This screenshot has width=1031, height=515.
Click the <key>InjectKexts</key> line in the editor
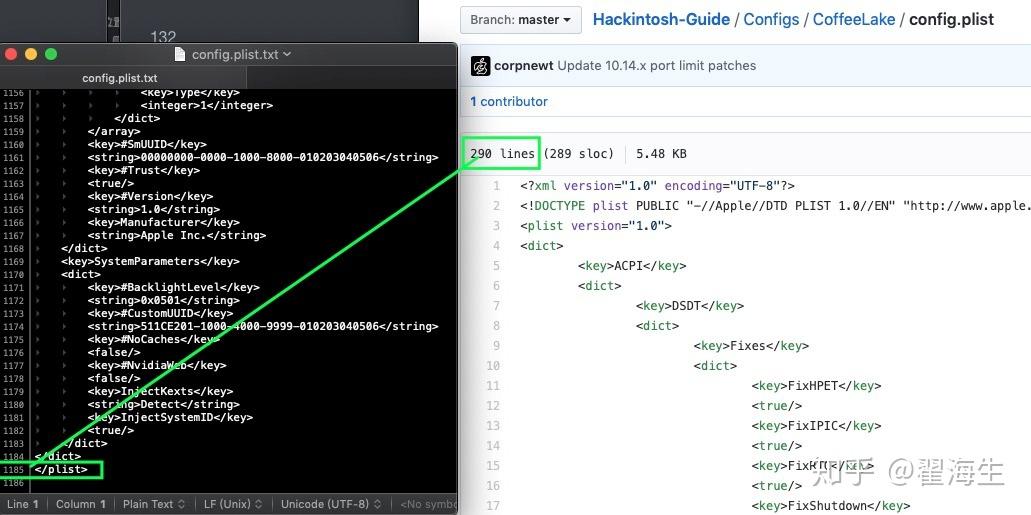160,391
